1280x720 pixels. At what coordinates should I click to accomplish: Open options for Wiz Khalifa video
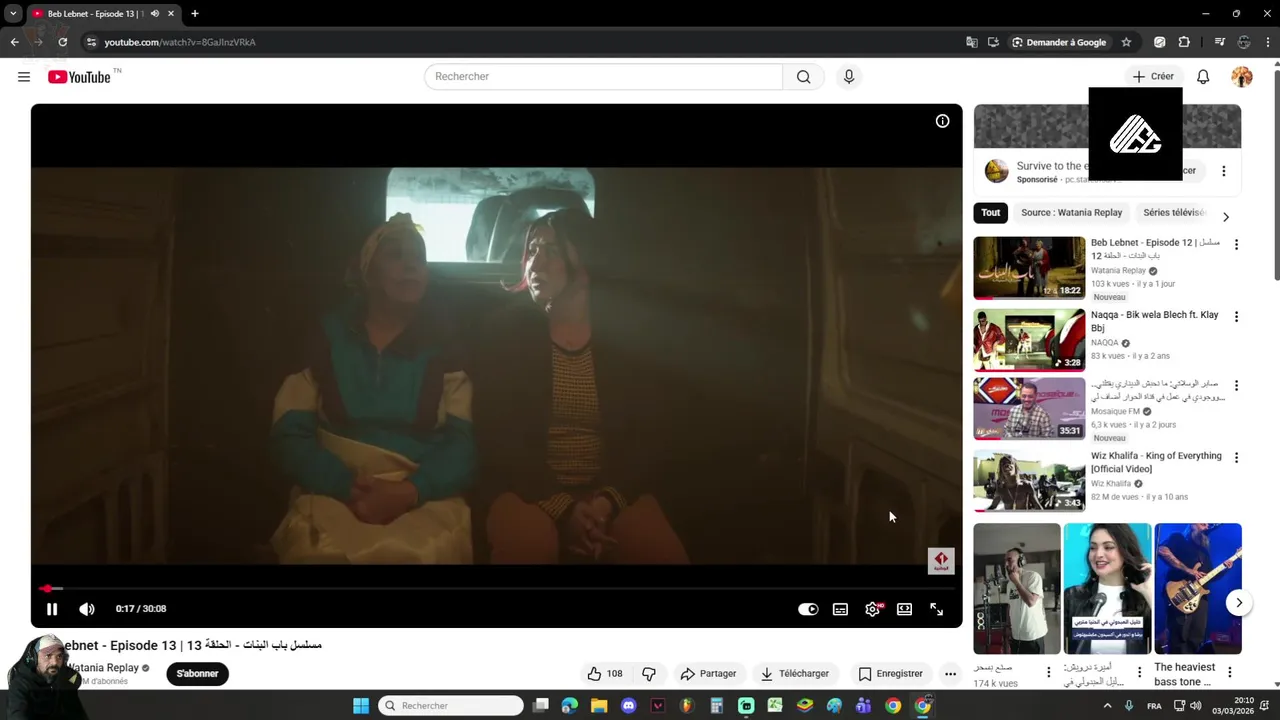tap(1236, 458)
